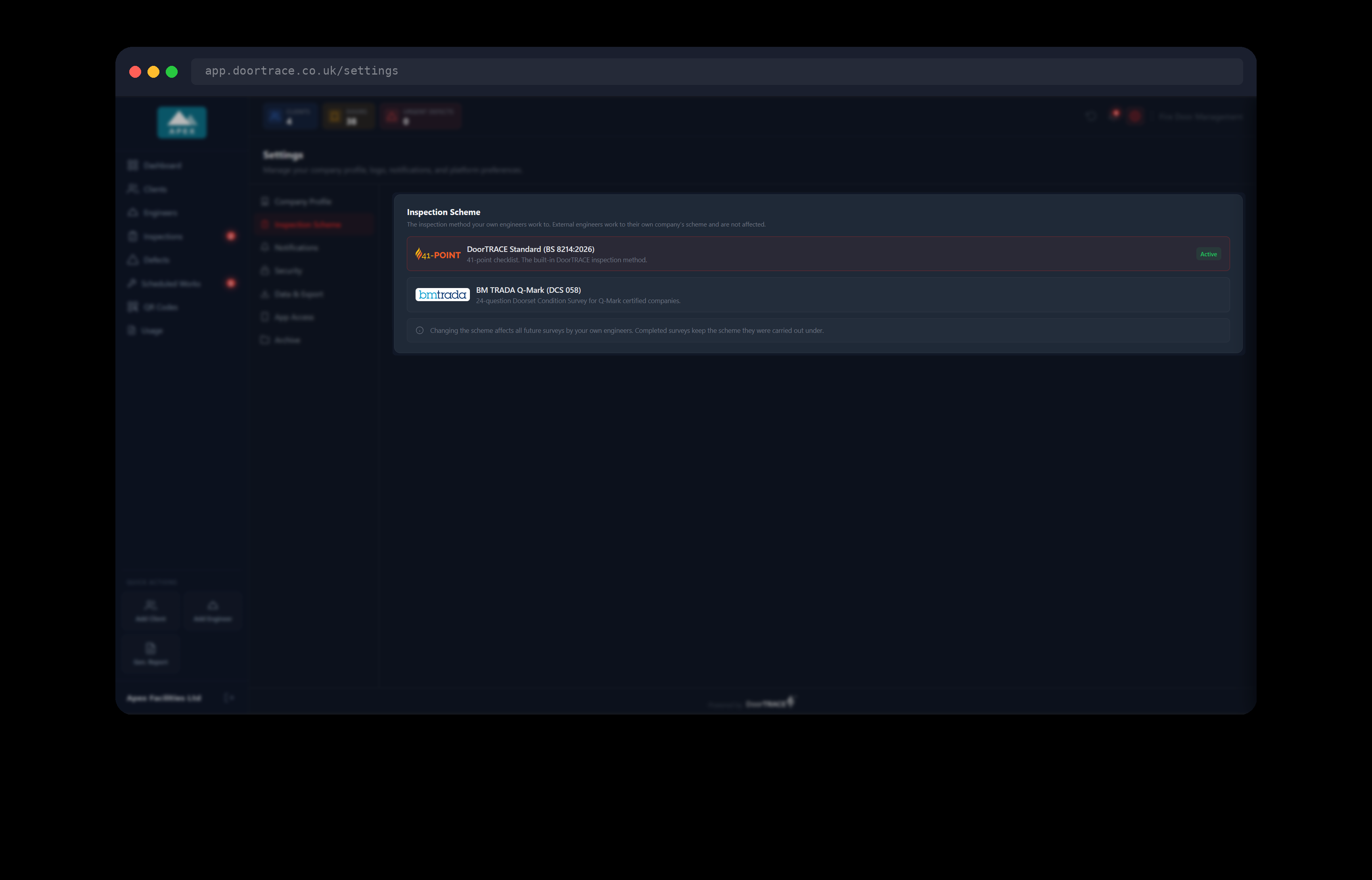Click the yellow browser window button
The height and width of the screenshot is (880, 1372).
pyautogui.click(x=153, y=71)
